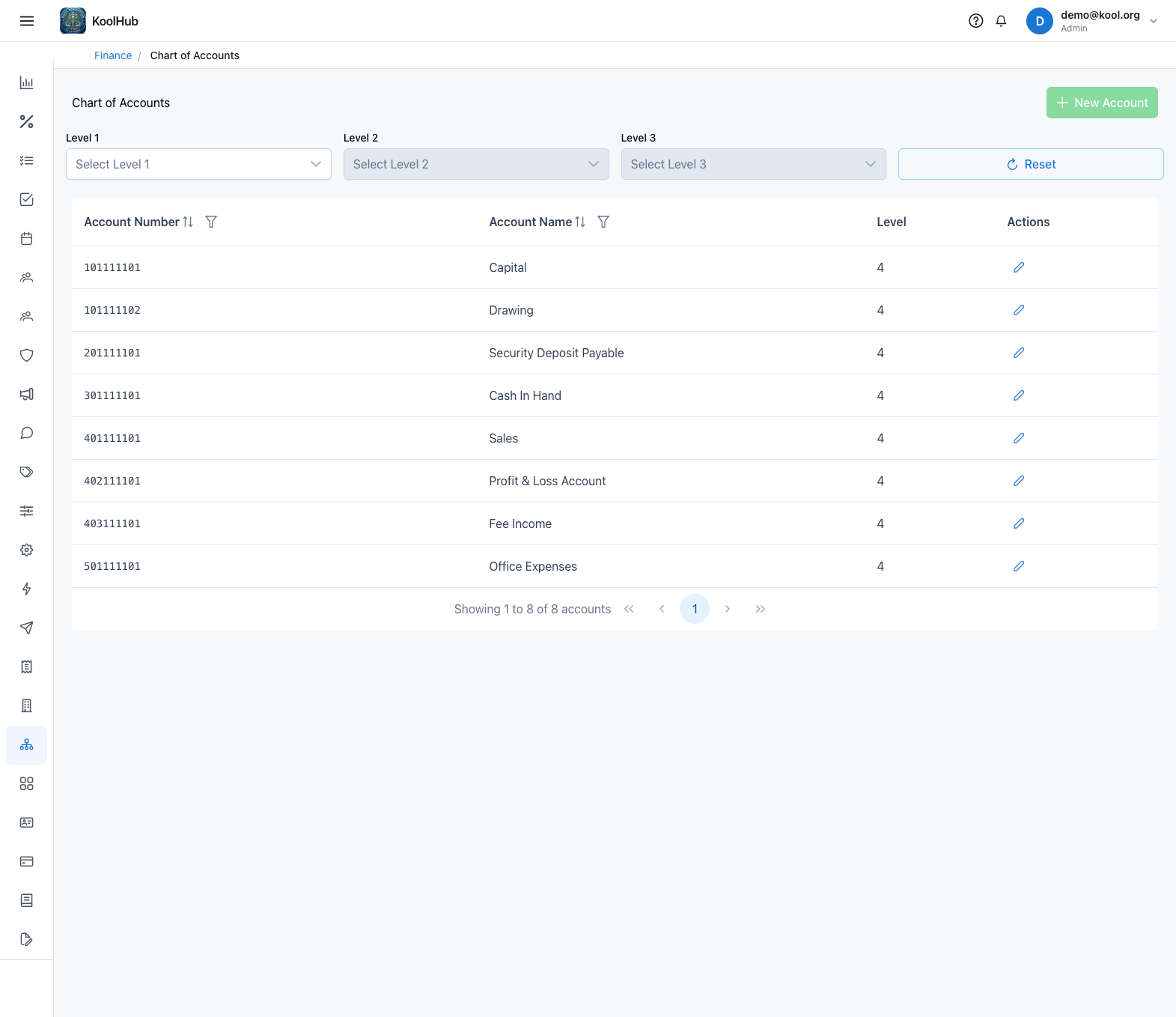Edit the Cash In Hand account
1176x1017 pixels.
tap(1019, 395)
